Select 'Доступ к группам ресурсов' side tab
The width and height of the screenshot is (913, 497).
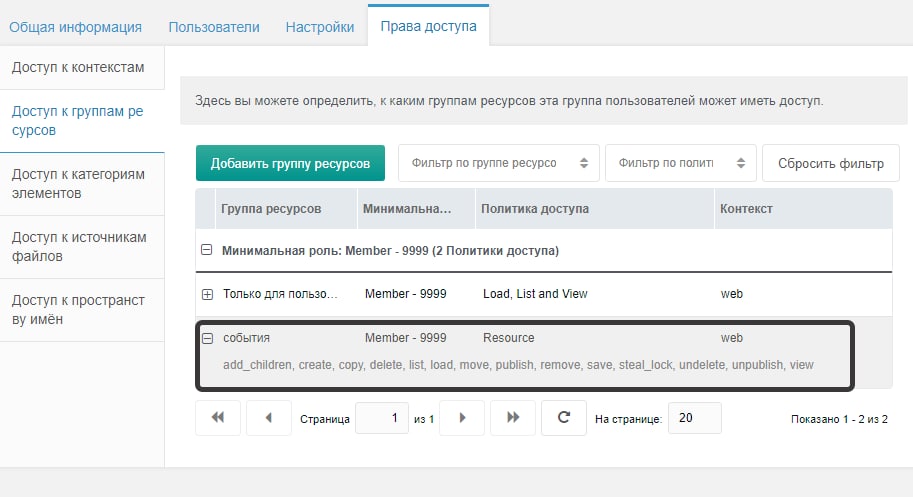(82, 120)
